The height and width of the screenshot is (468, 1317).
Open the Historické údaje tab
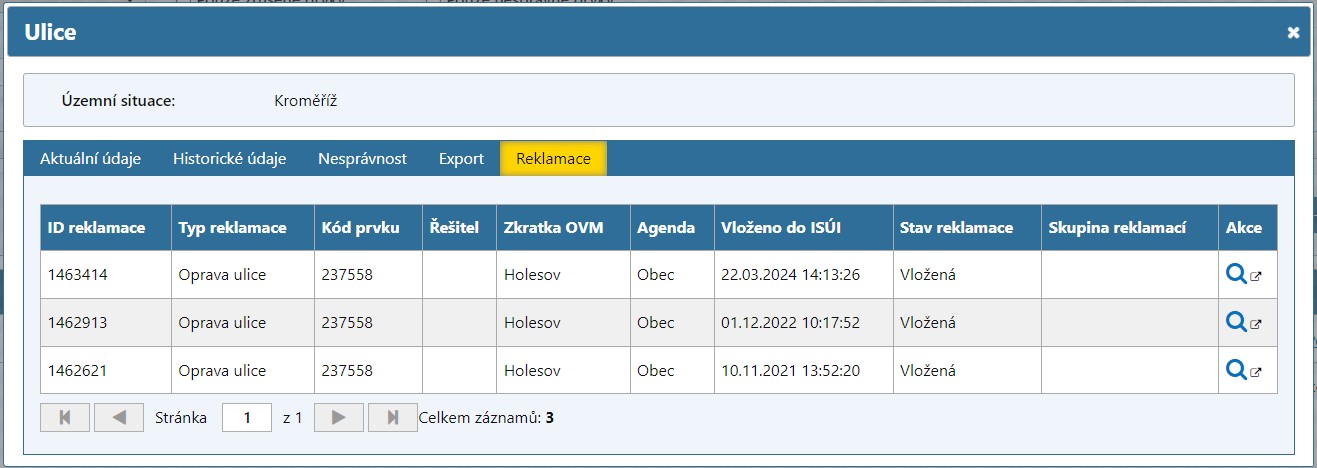230,159
